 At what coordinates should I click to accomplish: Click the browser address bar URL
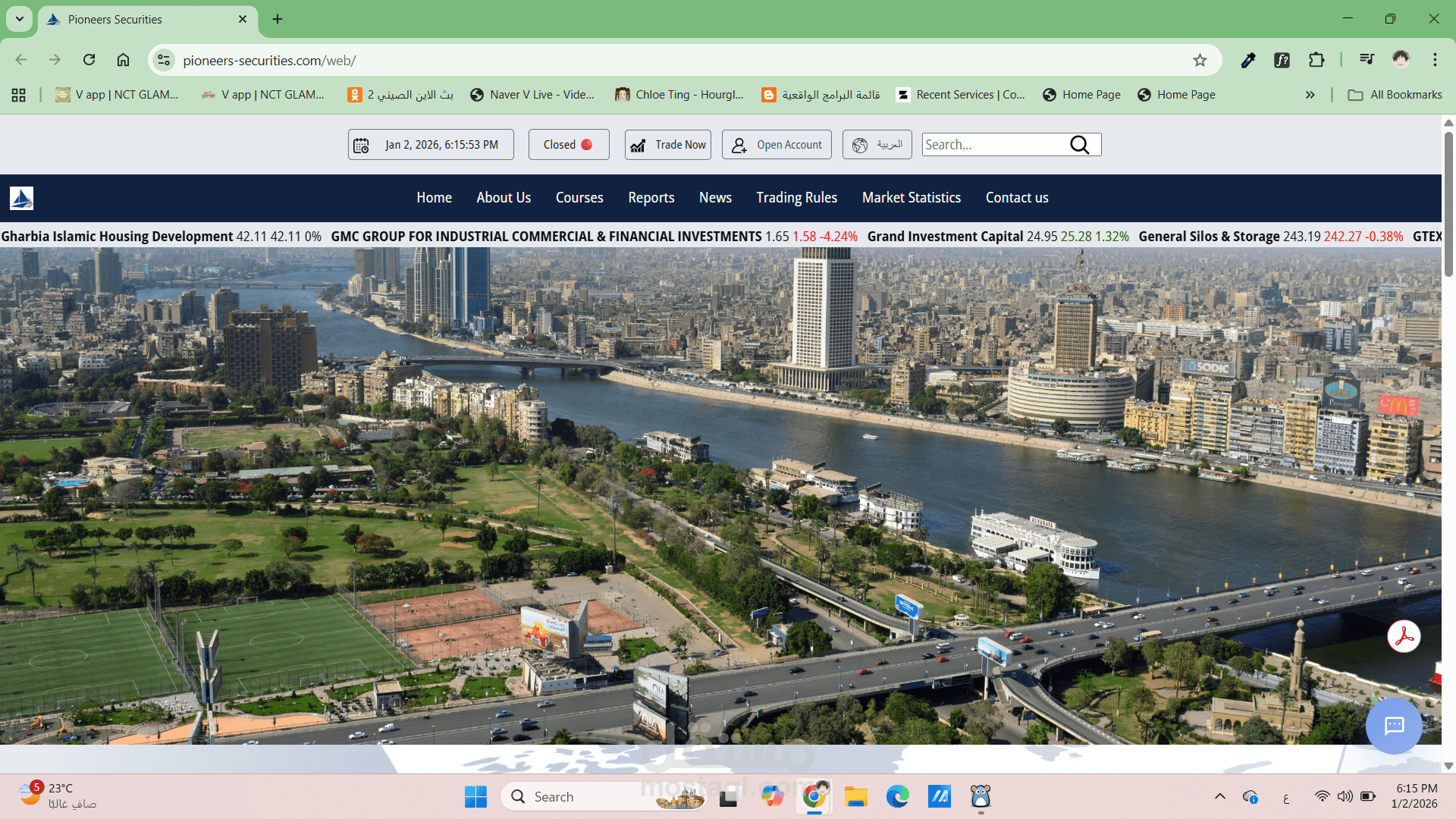tap(269, 61)
